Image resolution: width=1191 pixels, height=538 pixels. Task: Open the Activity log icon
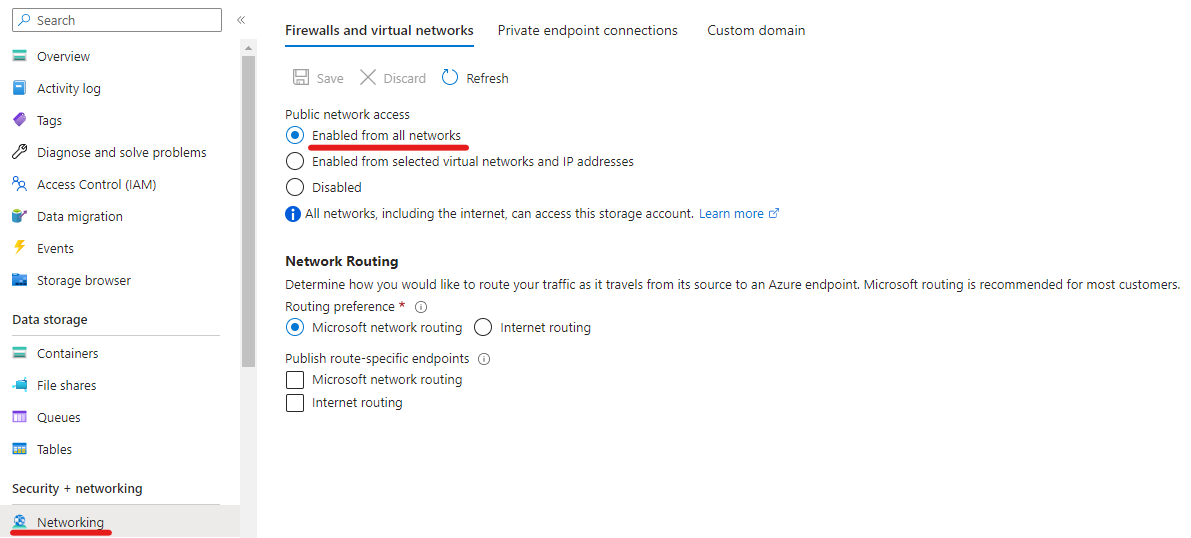20,88
